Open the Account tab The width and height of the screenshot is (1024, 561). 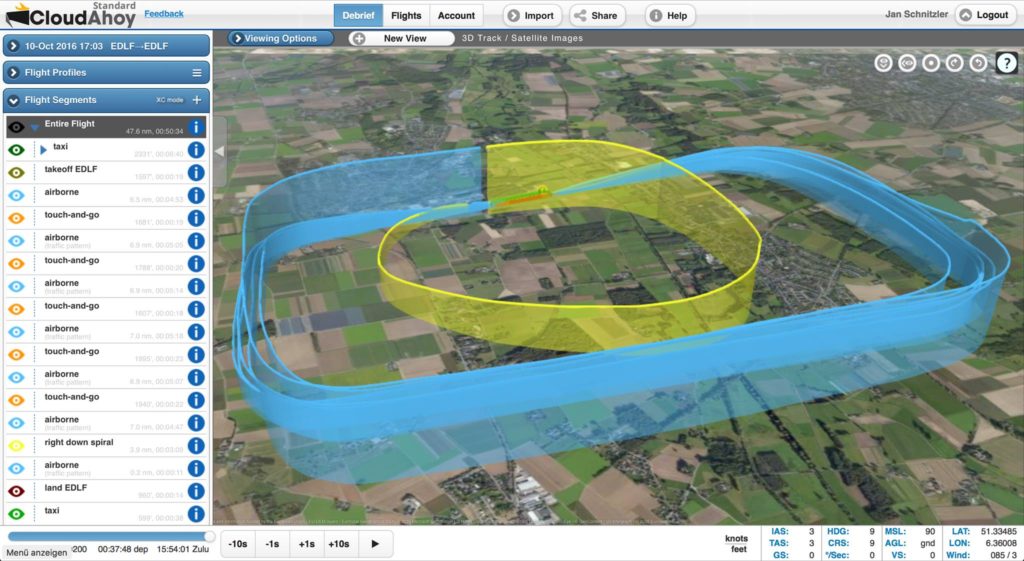click(456, 15)
